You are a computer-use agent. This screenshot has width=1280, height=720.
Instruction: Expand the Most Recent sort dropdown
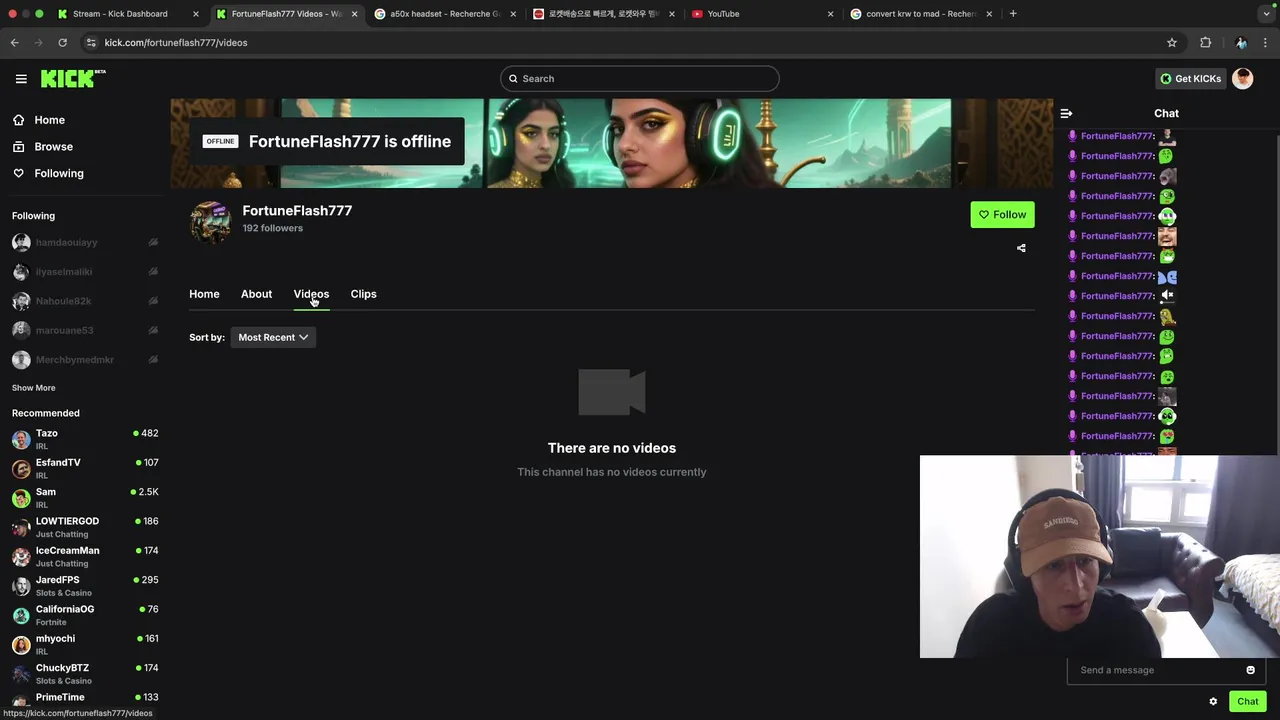273,338
